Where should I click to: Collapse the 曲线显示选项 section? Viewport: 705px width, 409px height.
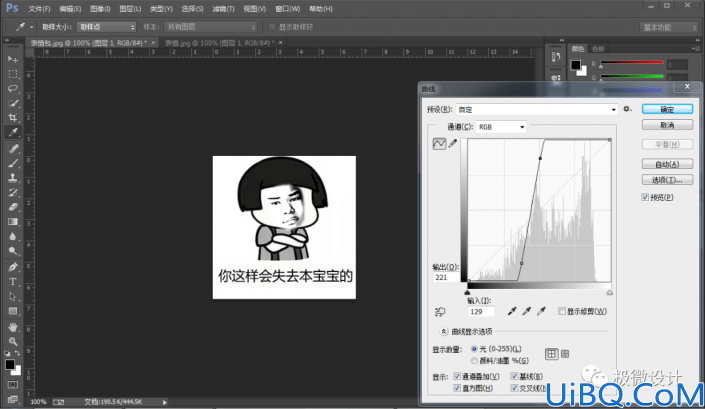pyautogui.click(x=443, y=332)
